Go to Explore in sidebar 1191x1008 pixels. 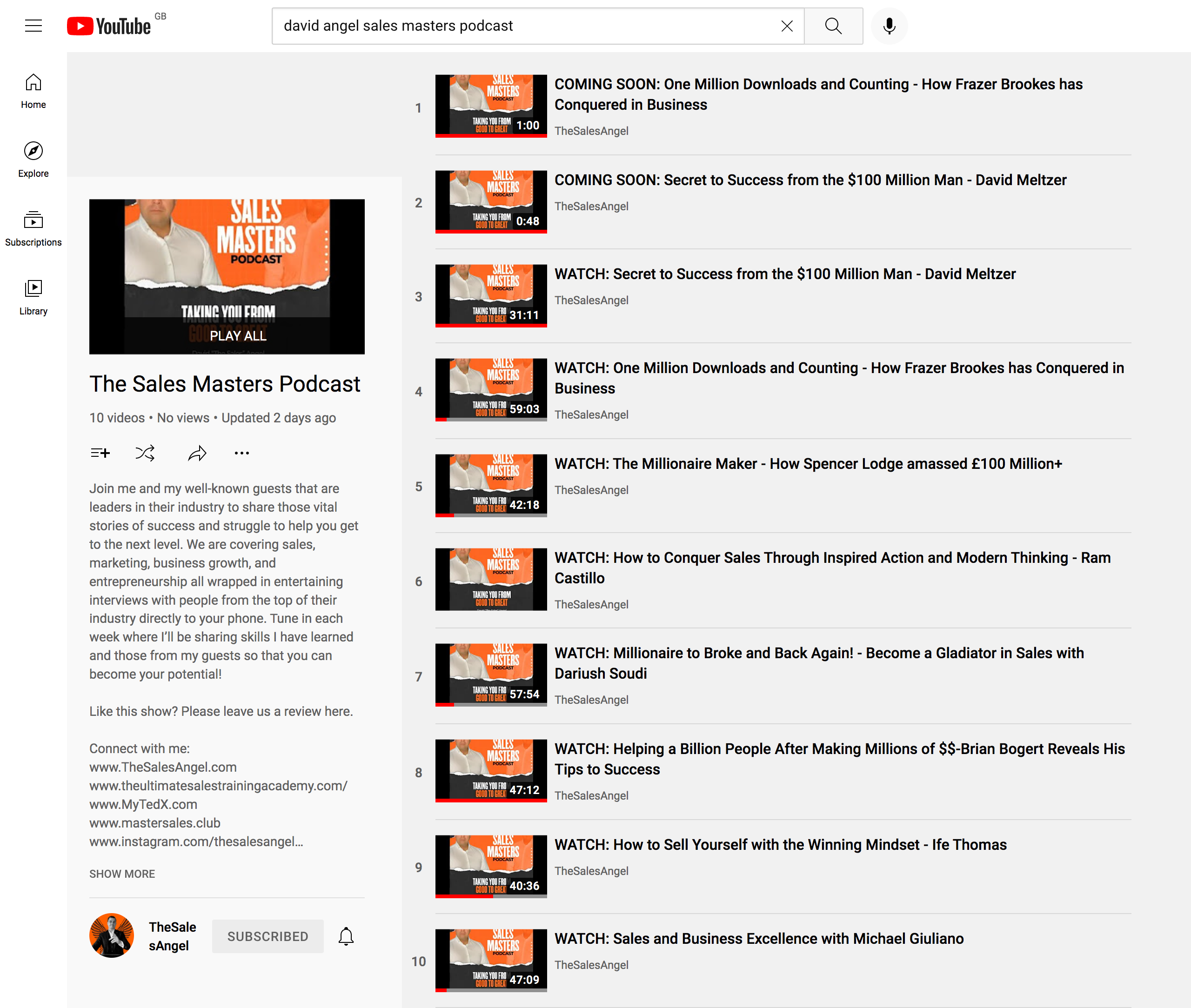pyautogui.click(x=33, y=160)
